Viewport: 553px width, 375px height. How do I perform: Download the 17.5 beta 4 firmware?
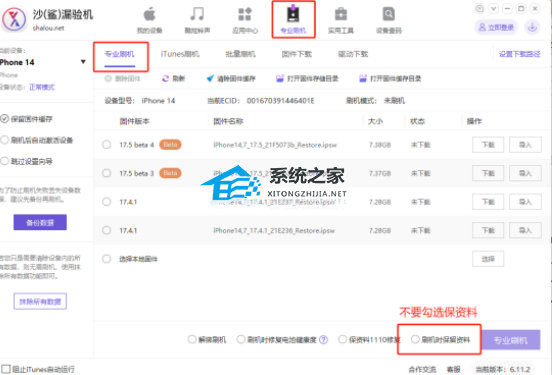[488, 145]
